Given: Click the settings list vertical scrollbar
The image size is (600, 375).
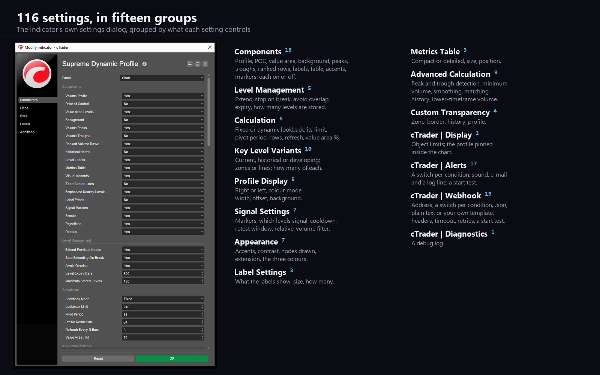Looking at the screenshot, I should pyautogui.click(x=209, y=112).
